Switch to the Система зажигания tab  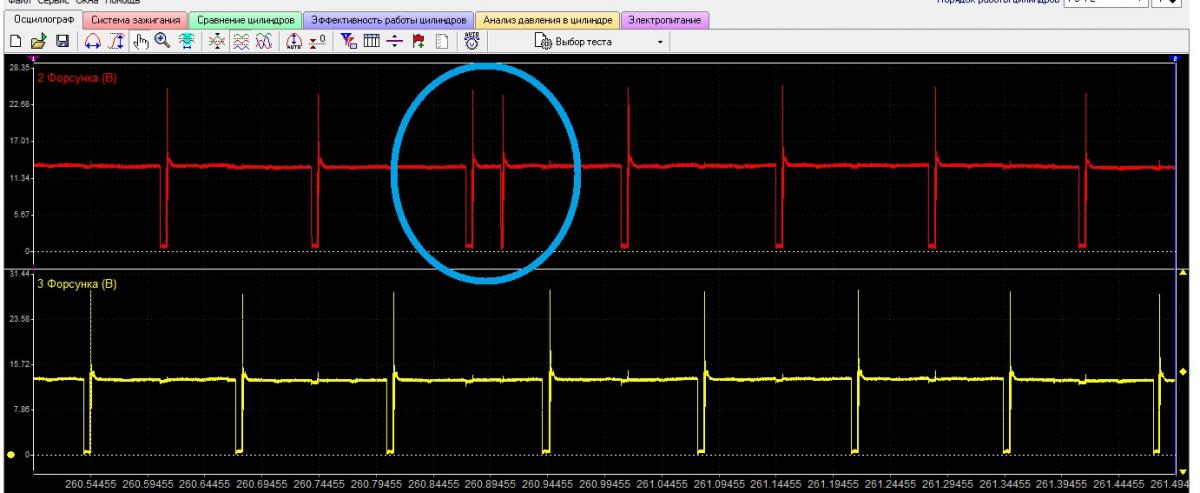tap(136, 19)
